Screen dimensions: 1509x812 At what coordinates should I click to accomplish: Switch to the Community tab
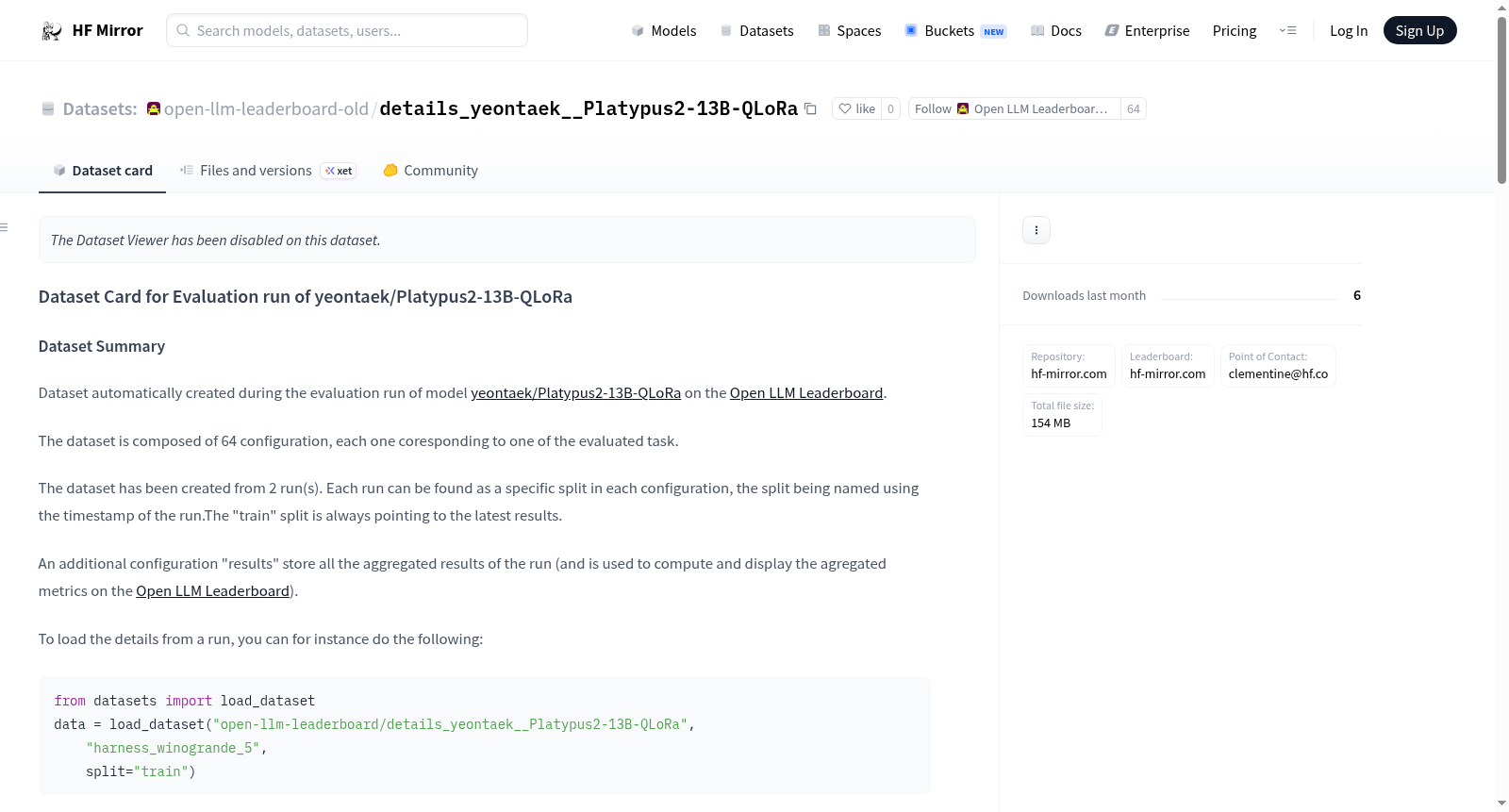point(430,171)
